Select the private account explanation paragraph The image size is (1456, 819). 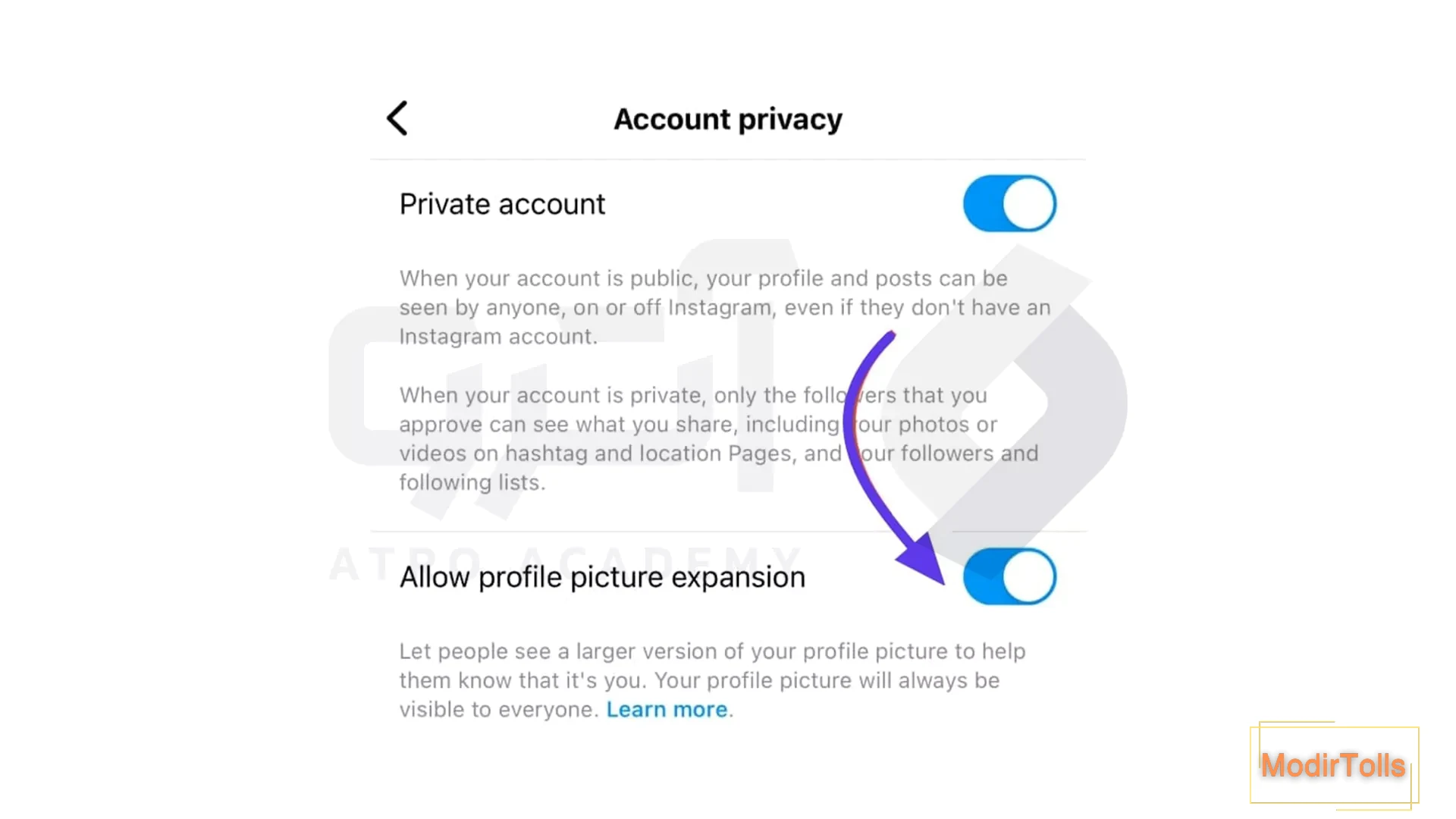click(x=720, y=438)
